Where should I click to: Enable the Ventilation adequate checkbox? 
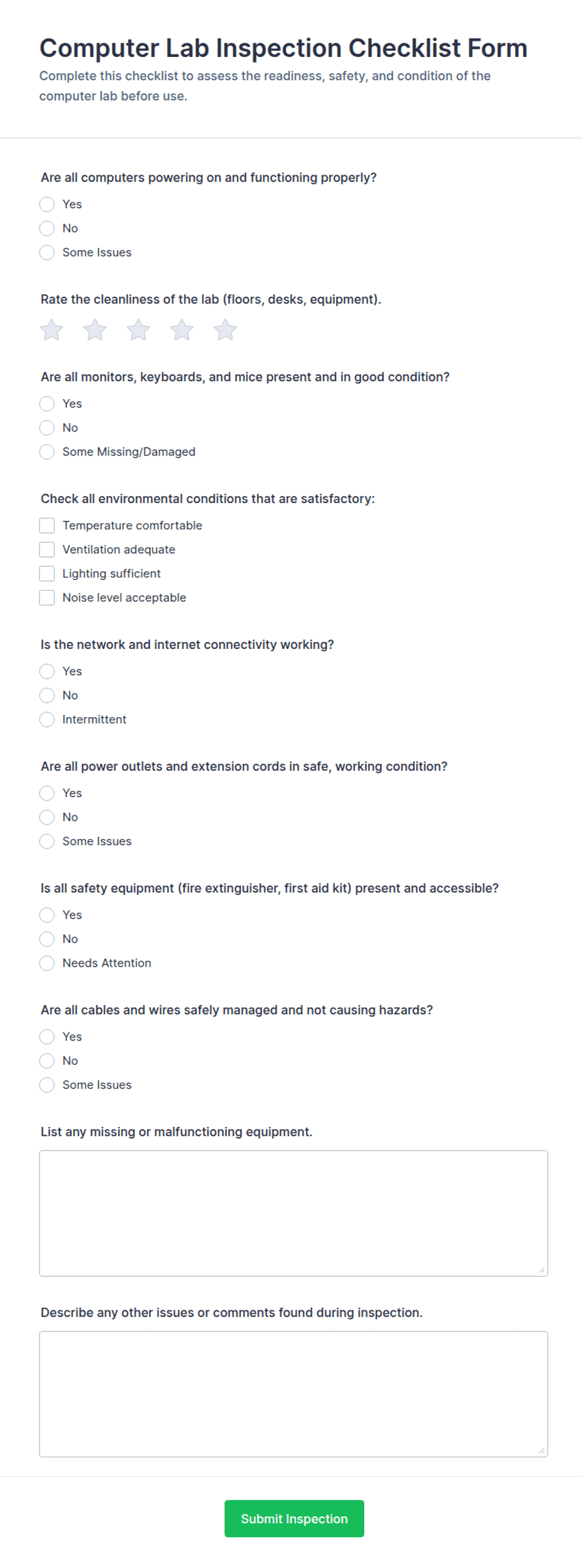[47, 549]
